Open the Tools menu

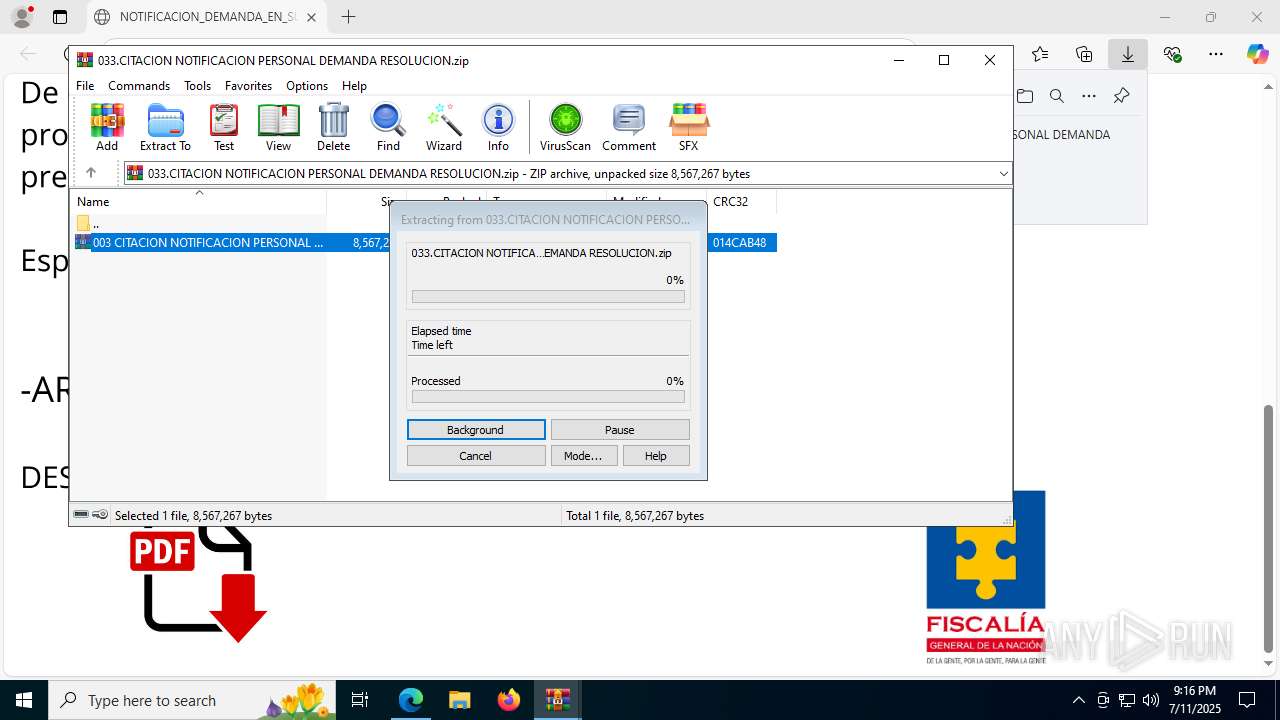coord(197,86)
